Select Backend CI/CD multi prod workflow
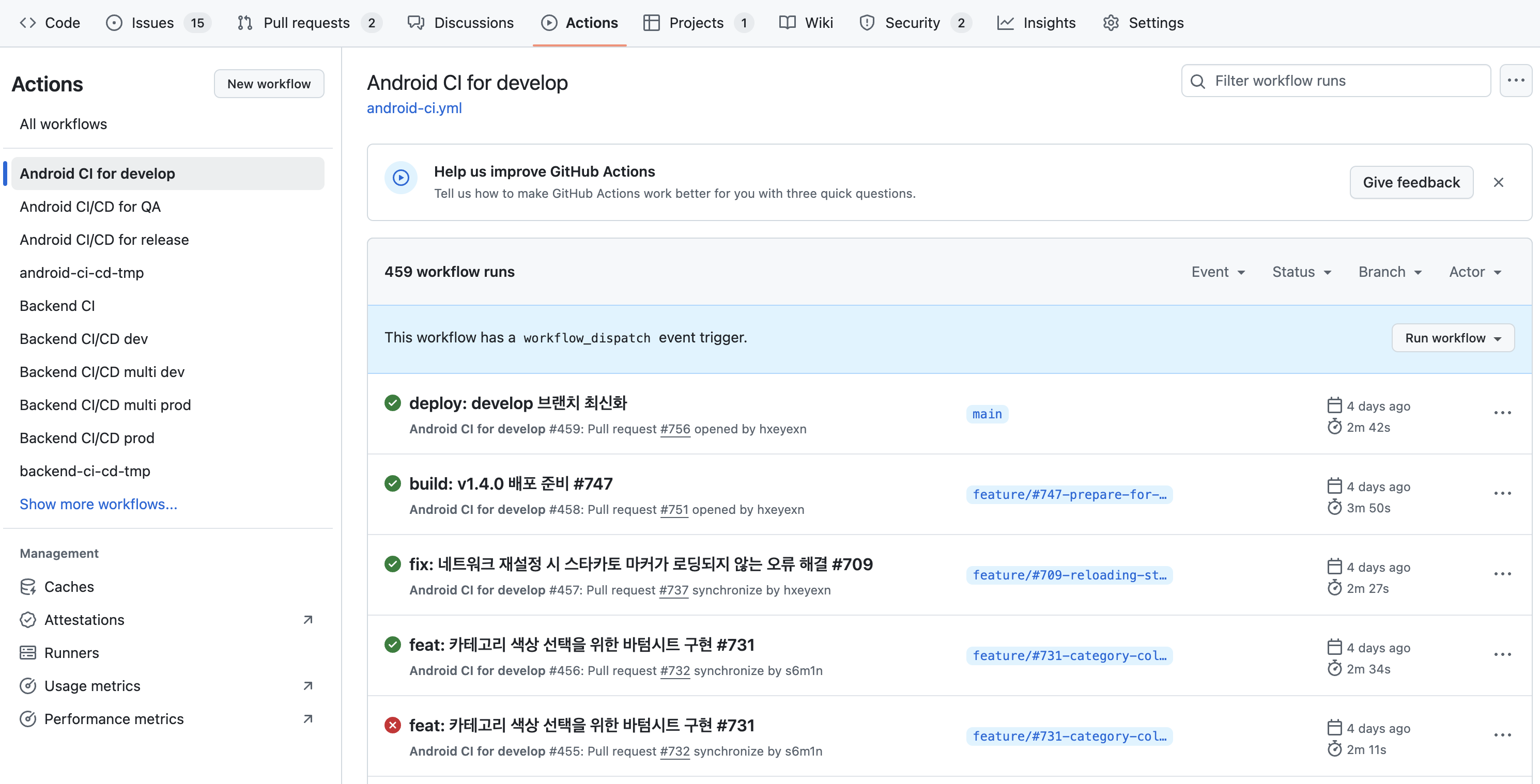Image resolution: width=1540 pixels, height=784 pixels. tap(105, 404)
